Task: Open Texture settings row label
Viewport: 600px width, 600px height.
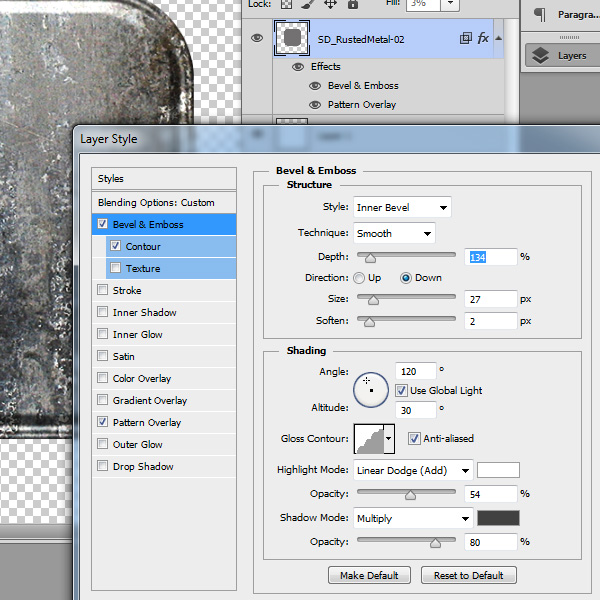Action: 143,268
